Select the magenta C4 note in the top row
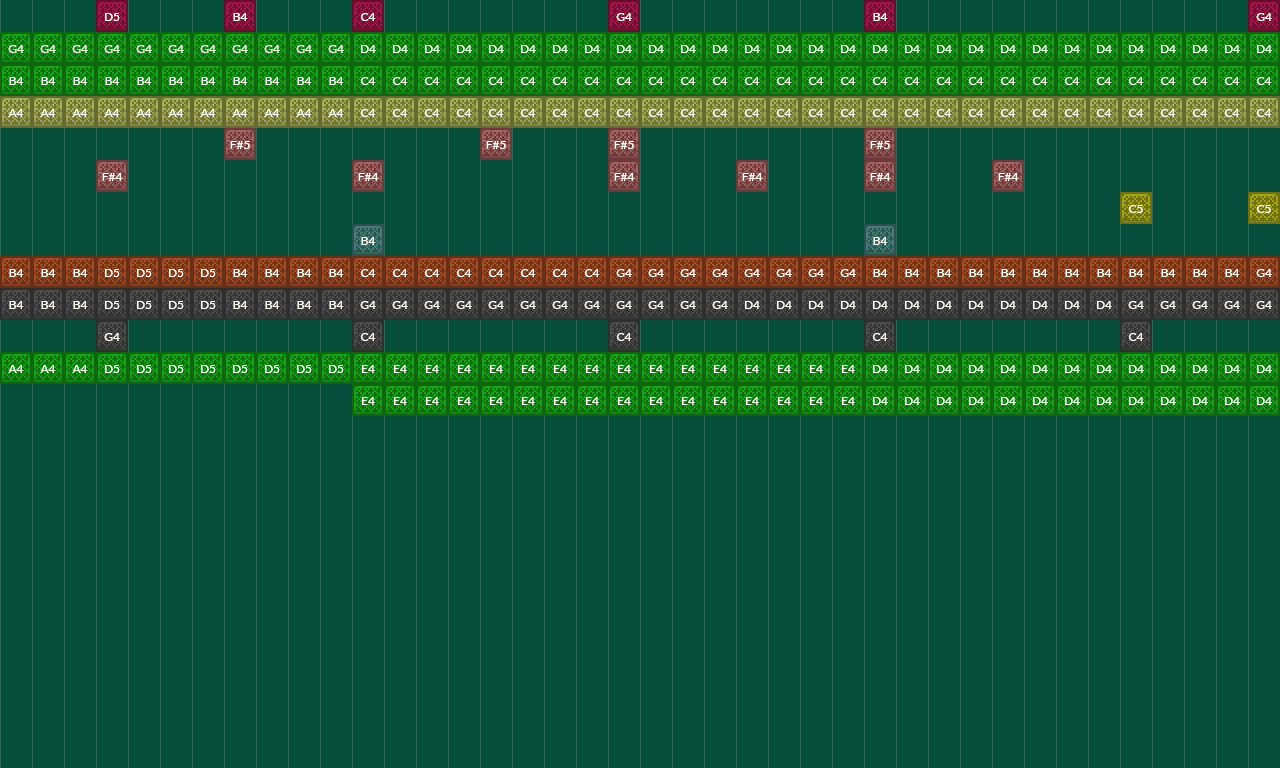1280x768 pixels. pyautogui.click(x=368, y=16)
